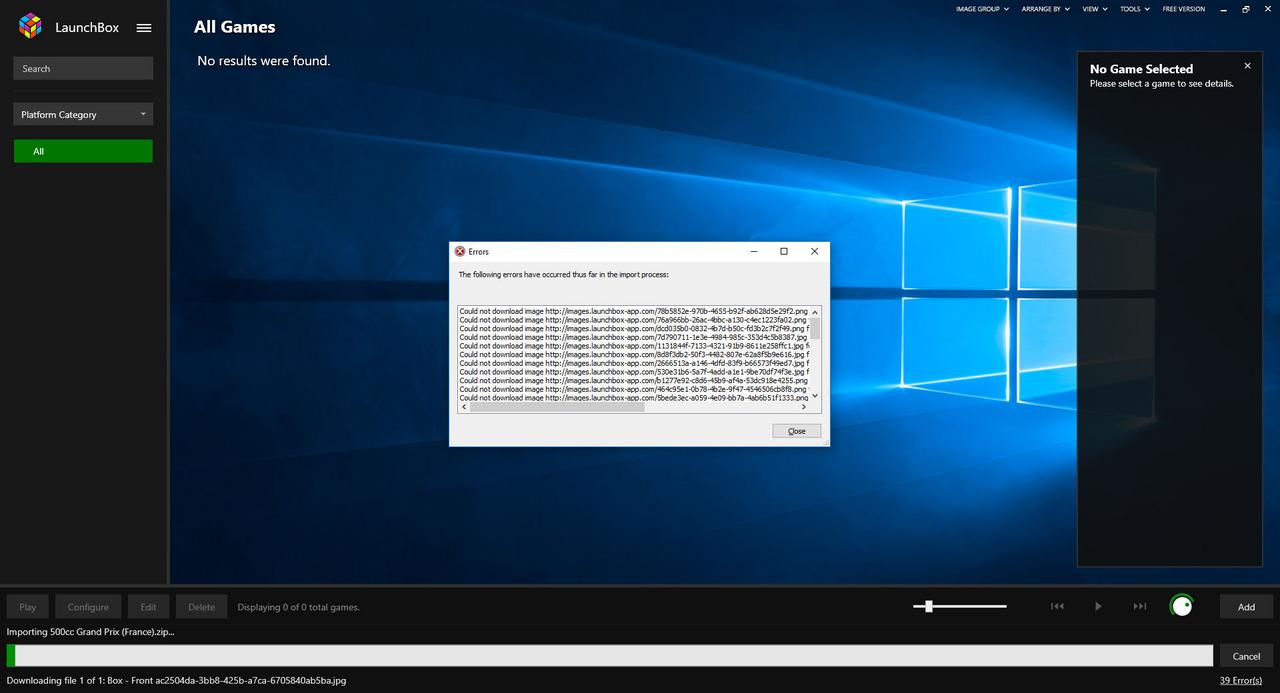Select error line containing b1277e92-c8d6
Viewport: 1280px width, 693px height.
click(634, 380)
